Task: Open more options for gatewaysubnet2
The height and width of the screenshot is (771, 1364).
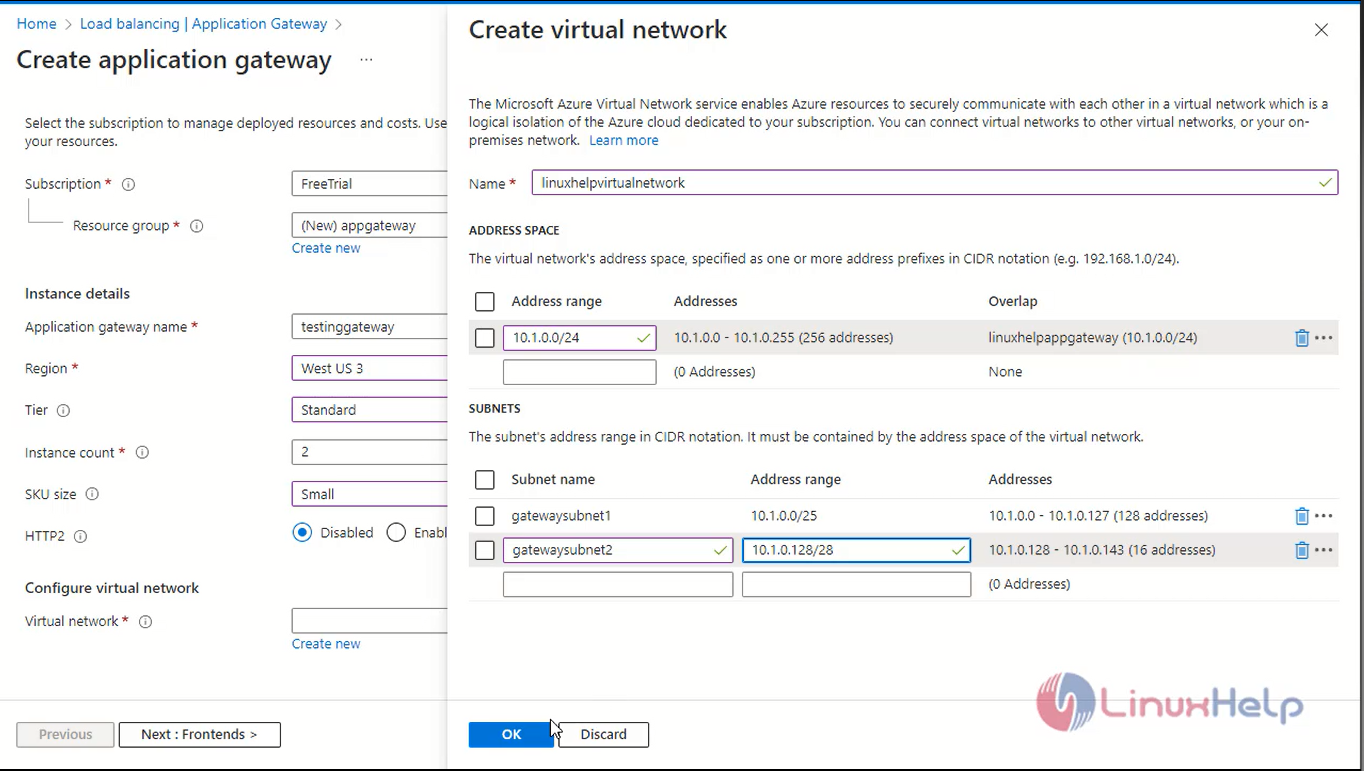Action: click(x=1324, y=550)
